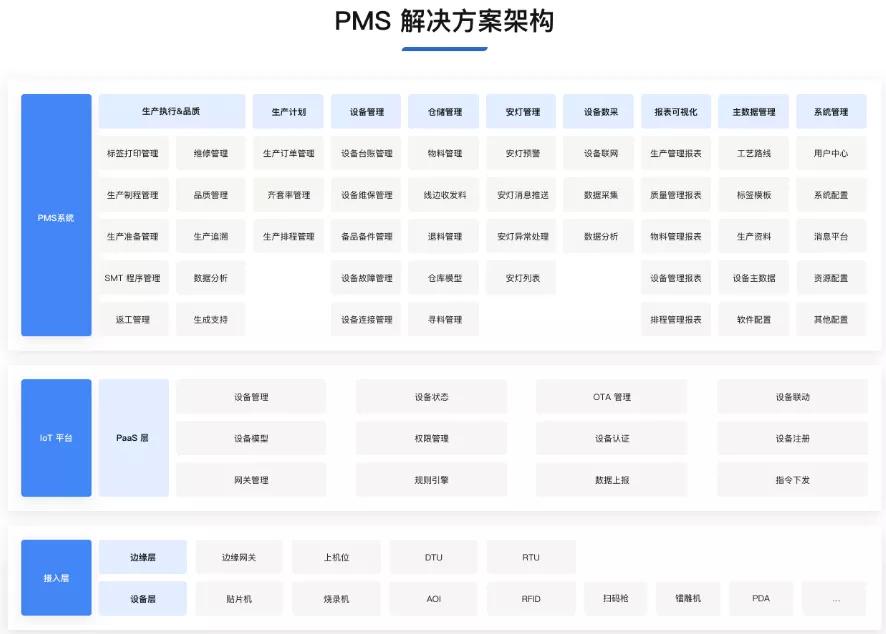The width and height of the screenshot is (886, 634).
Task: Select the 设备管理 module header
Action: 366,111
